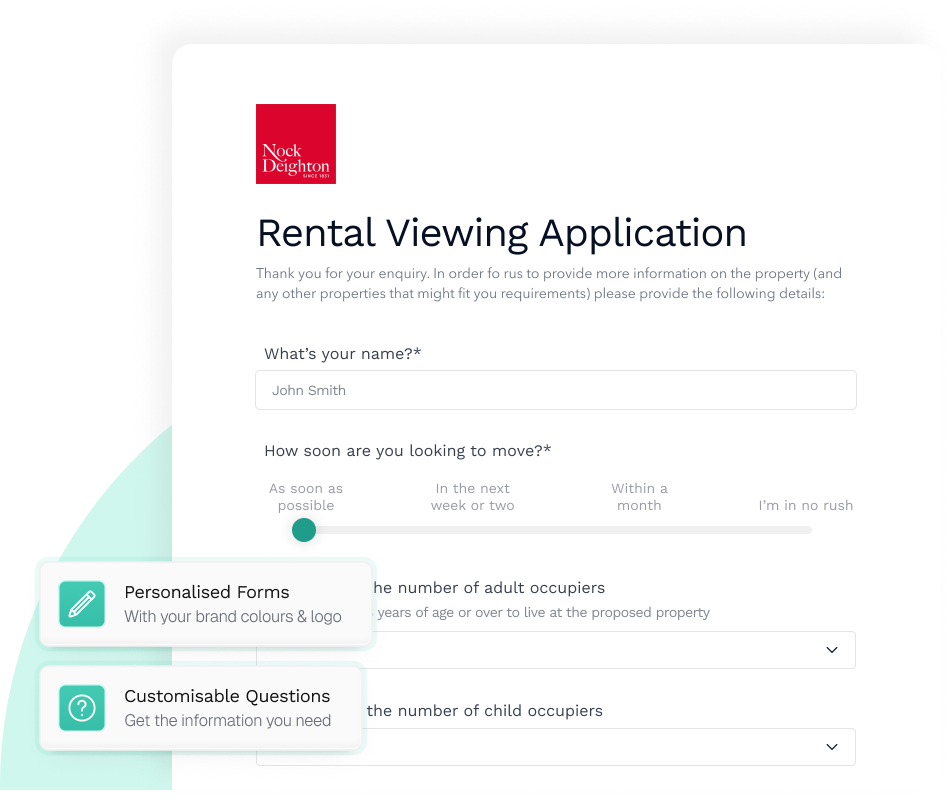952x802 pixels.
Task: Click 'With your brand colours & logo' text
Action: point(233,616)
